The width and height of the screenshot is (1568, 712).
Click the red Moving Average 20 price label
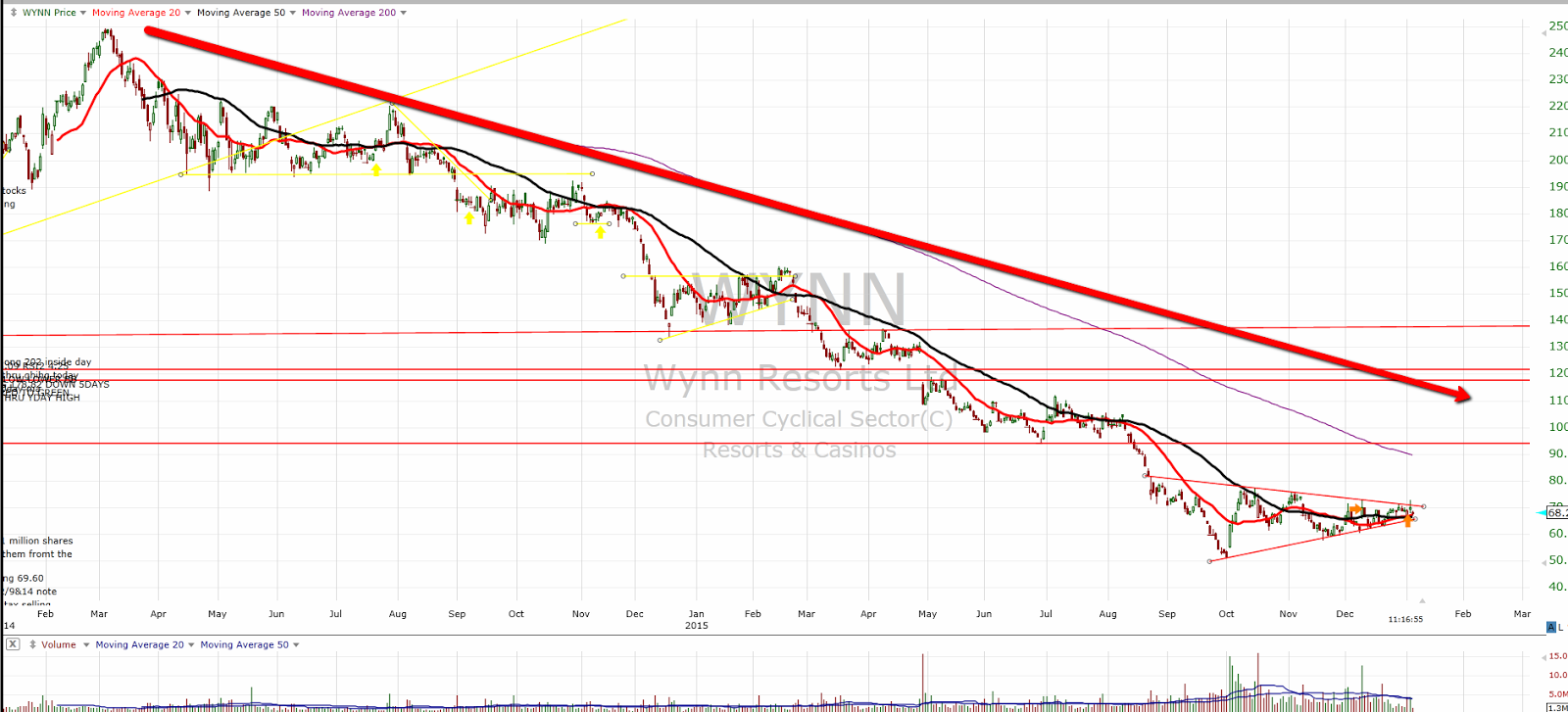coord(136,13)
